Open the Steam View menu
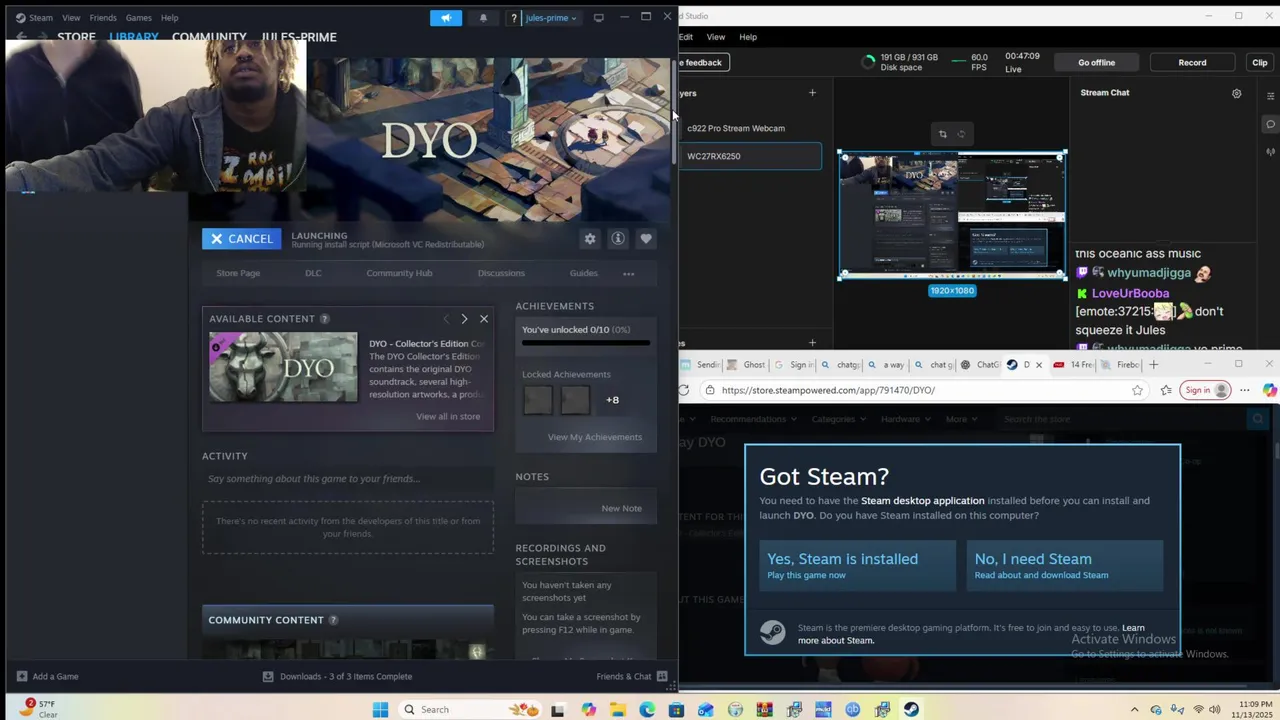 pyautogui.click(x=71, y=18)
